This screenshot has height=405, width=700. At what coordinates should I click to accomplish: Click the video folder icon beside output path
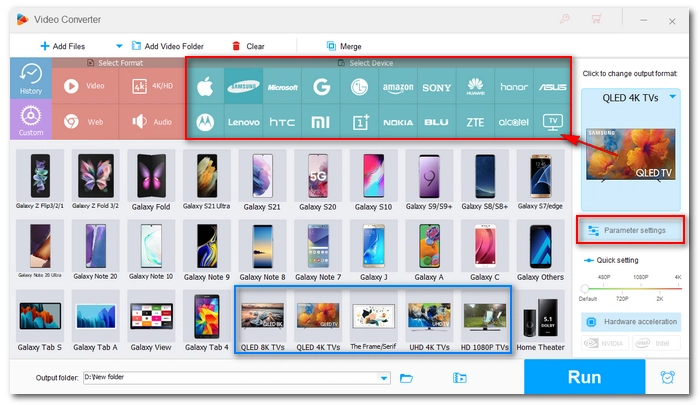click(x=459, y=378)
